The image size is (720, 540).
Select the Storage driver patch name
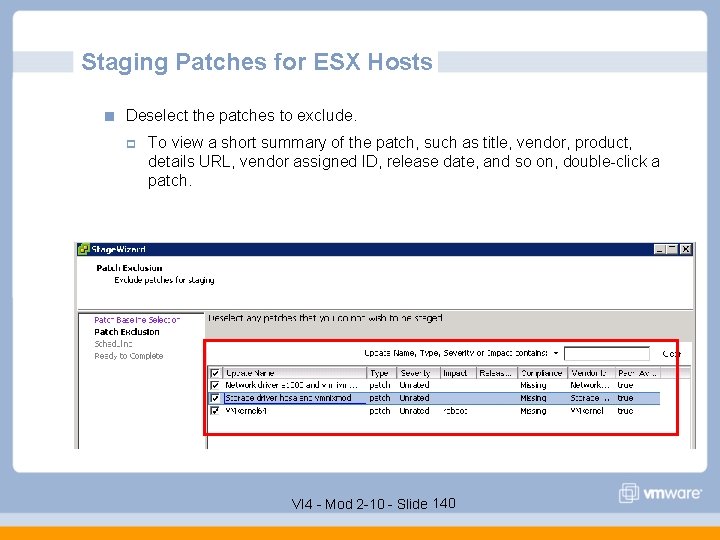pyautogui.click(x=288, y=398)
